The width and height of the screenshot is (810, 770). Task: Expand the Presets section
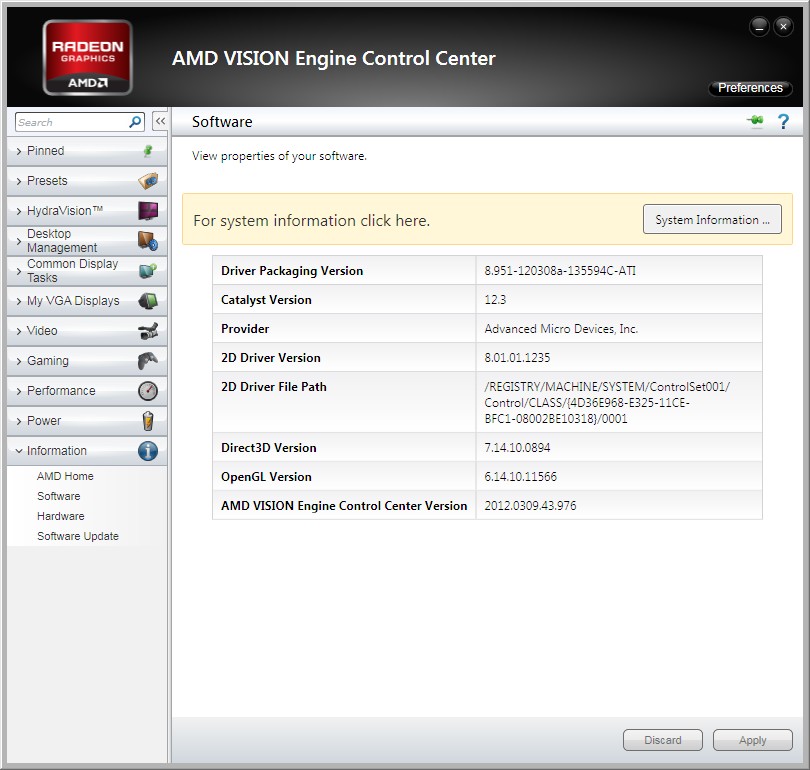[87, 181]
